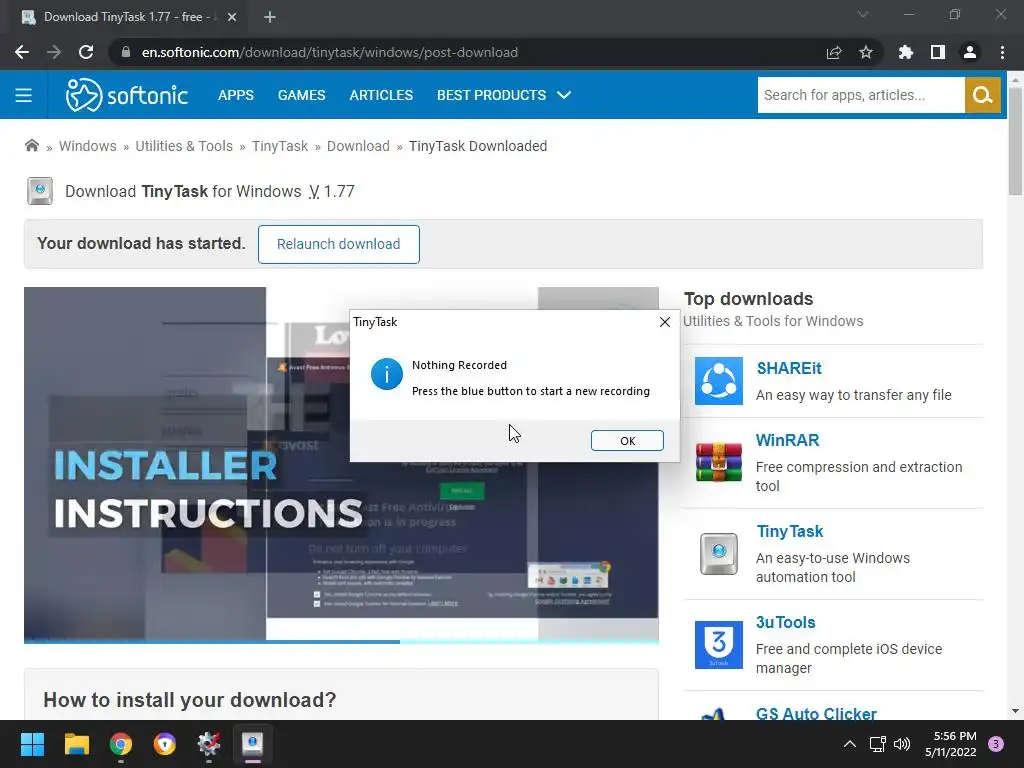
Task: Click the address bar URL
Action: point(330,52)
